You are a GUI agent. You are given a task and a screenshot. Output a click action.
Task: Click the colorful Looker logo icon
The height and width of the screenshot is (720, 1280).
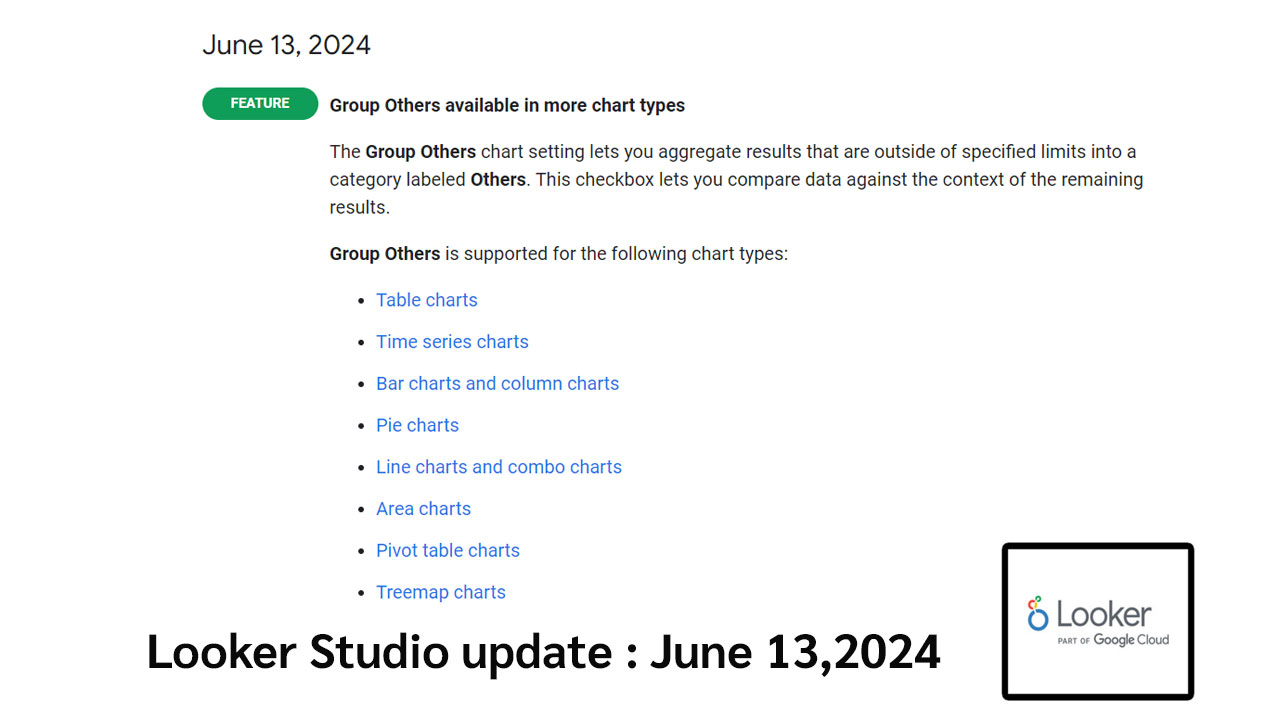[1038, 614]
